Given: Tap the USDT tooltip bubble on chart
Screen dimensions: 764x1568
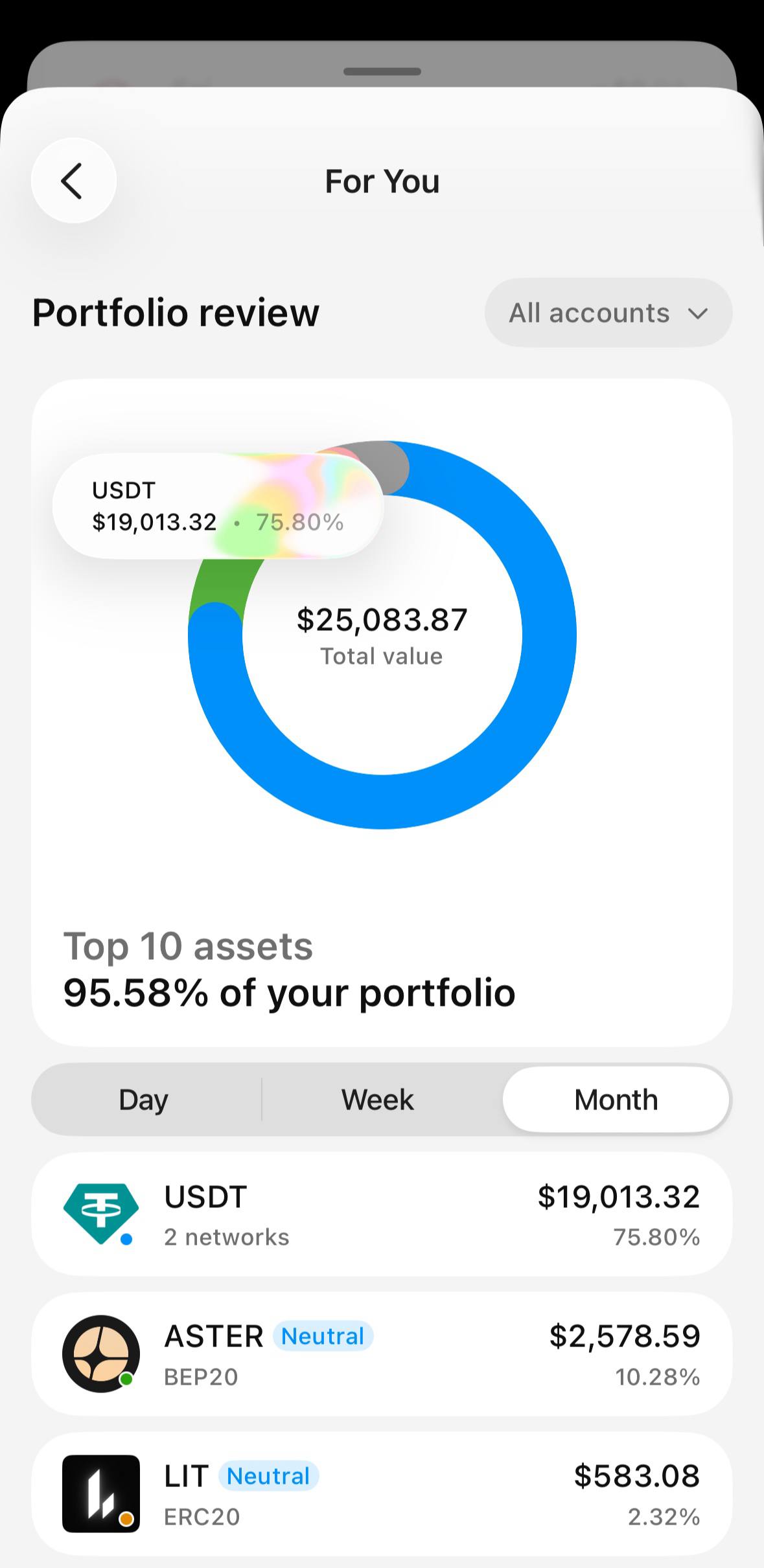Looking at the screenshot, I should click(x=218, y=506).
